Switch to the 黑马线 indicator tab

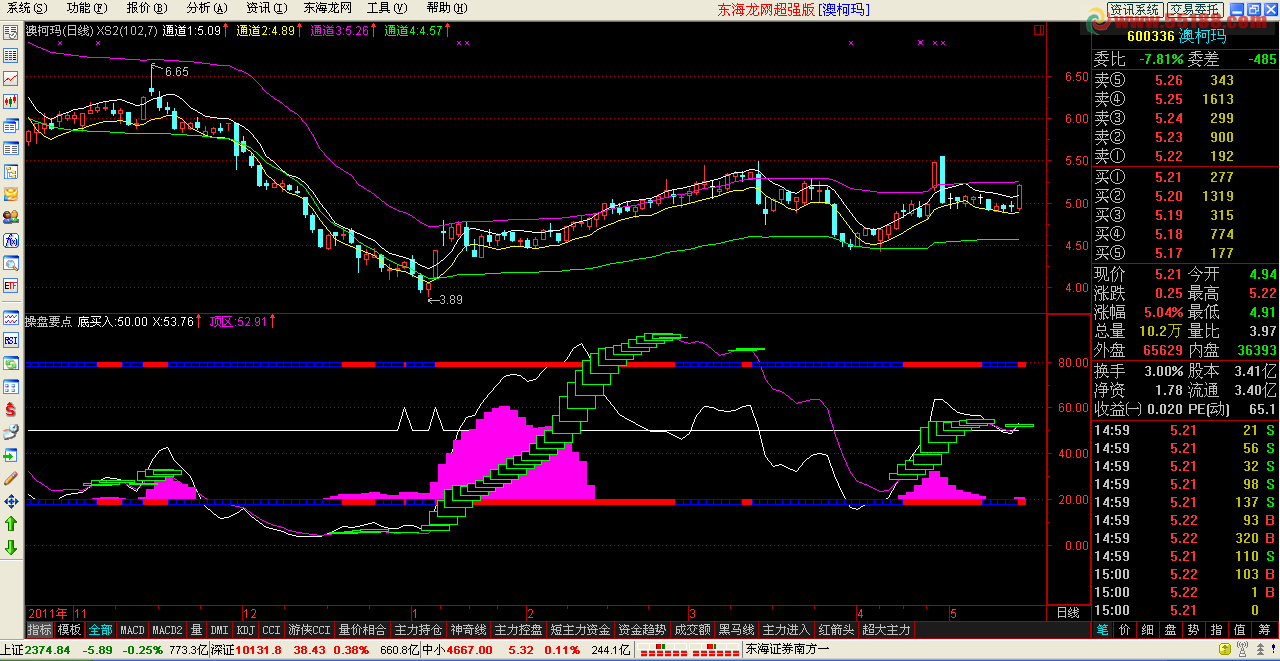coord(736,630)
